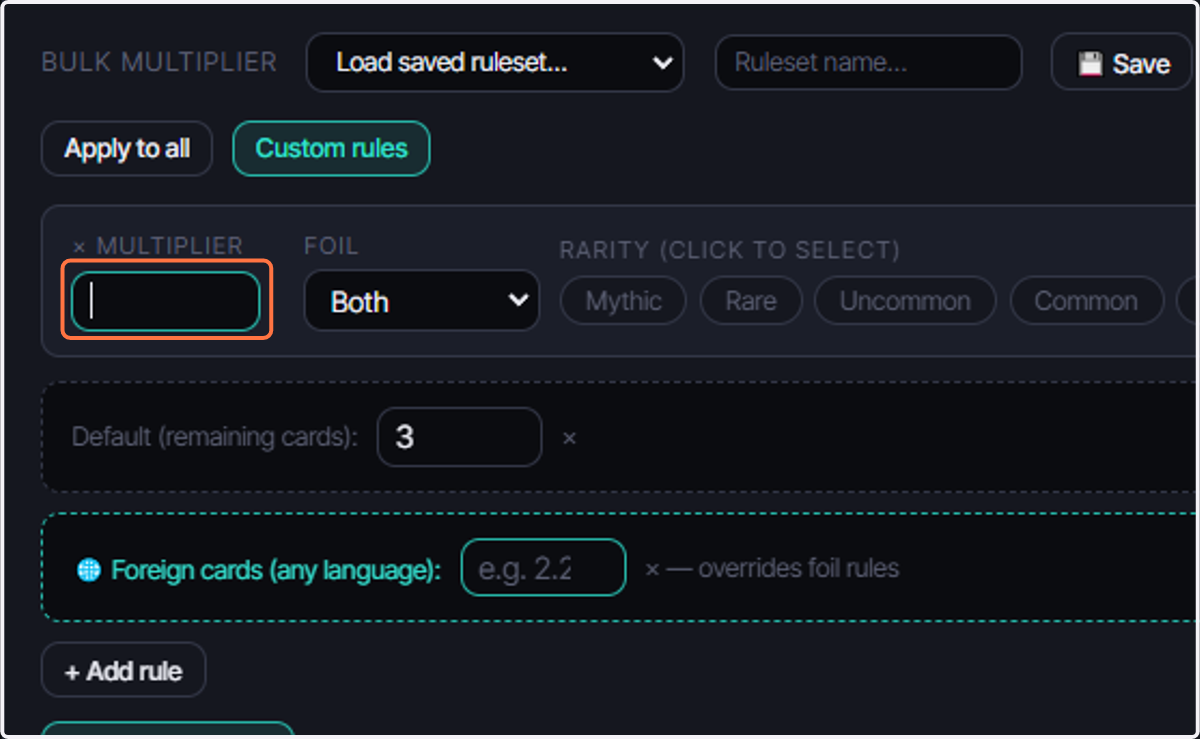This screenshot has height=739, width=1200.
Task: Open the Load saved ruleset dropdown
Action: click(x=495, y=63)
